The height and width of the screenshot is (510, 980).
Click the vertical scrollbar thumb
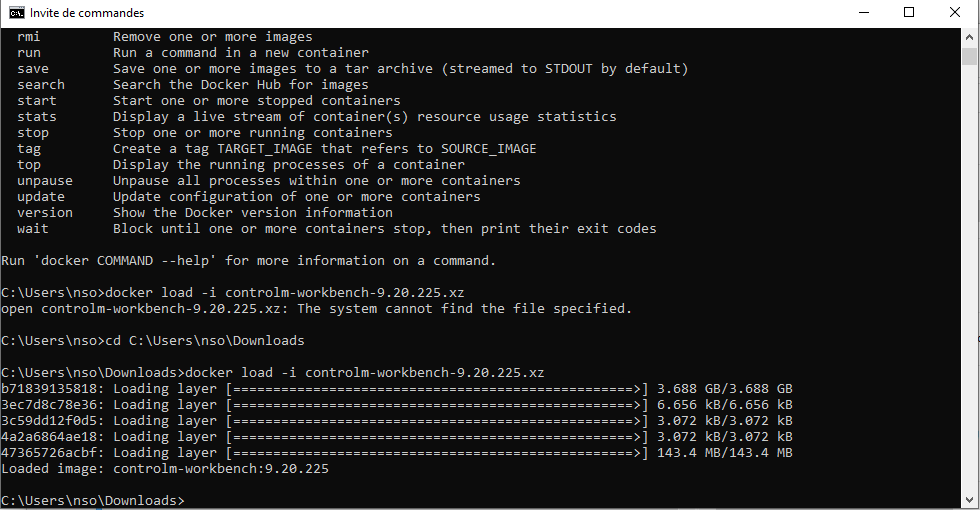coord(969,56)
